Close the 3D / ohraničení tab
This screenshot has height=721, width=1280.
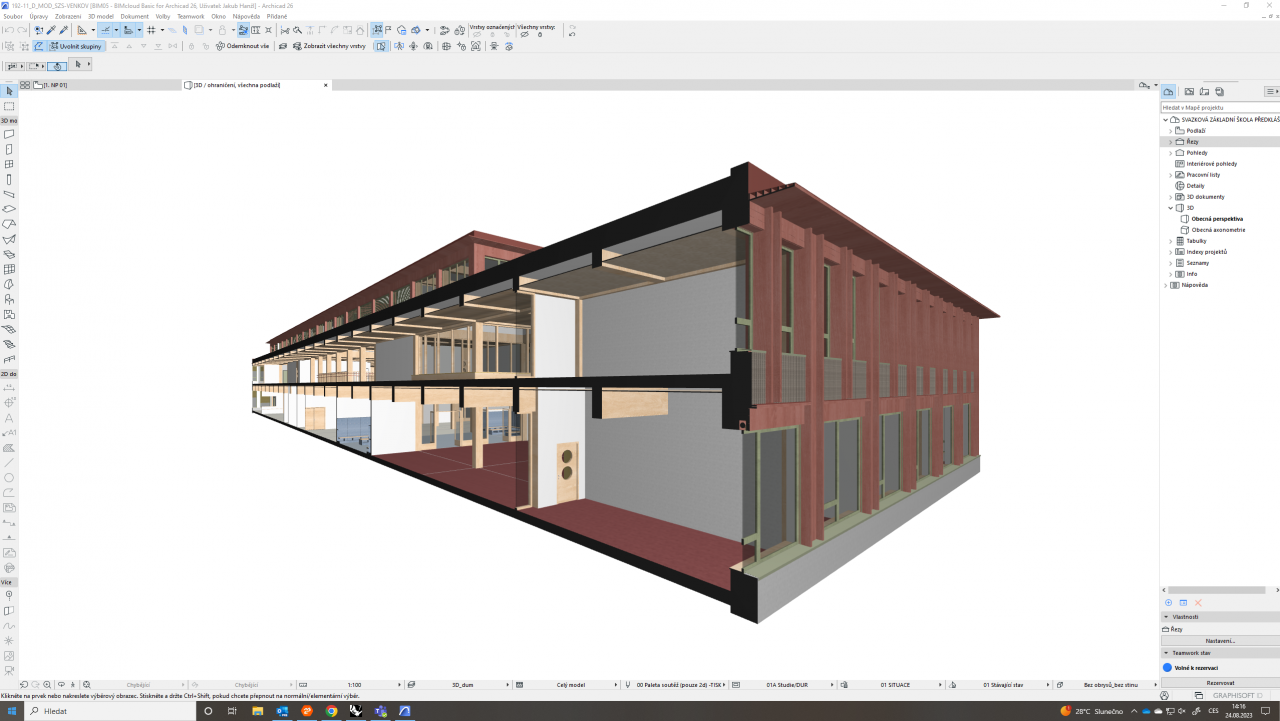tap(326, 85)
